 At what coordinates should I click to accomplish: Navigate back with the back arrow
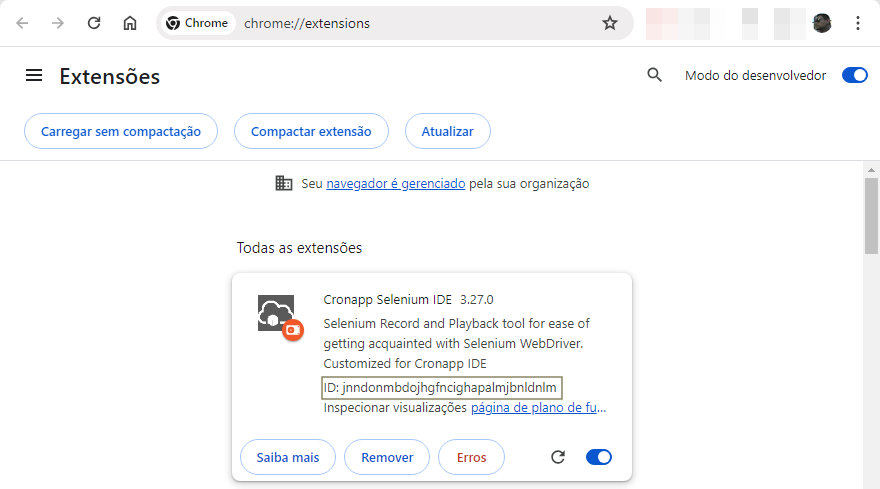22,23
